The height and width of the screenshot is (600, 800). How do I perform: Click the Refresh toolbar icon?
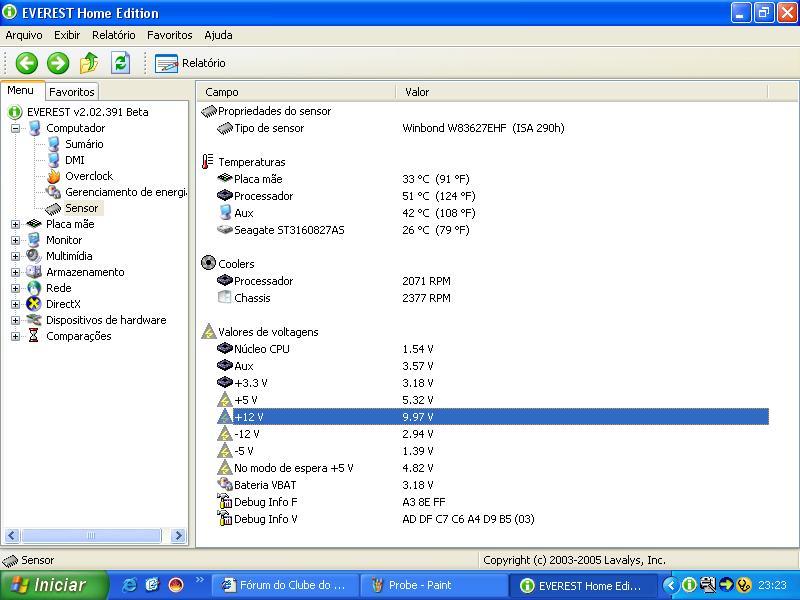[120, 63]
